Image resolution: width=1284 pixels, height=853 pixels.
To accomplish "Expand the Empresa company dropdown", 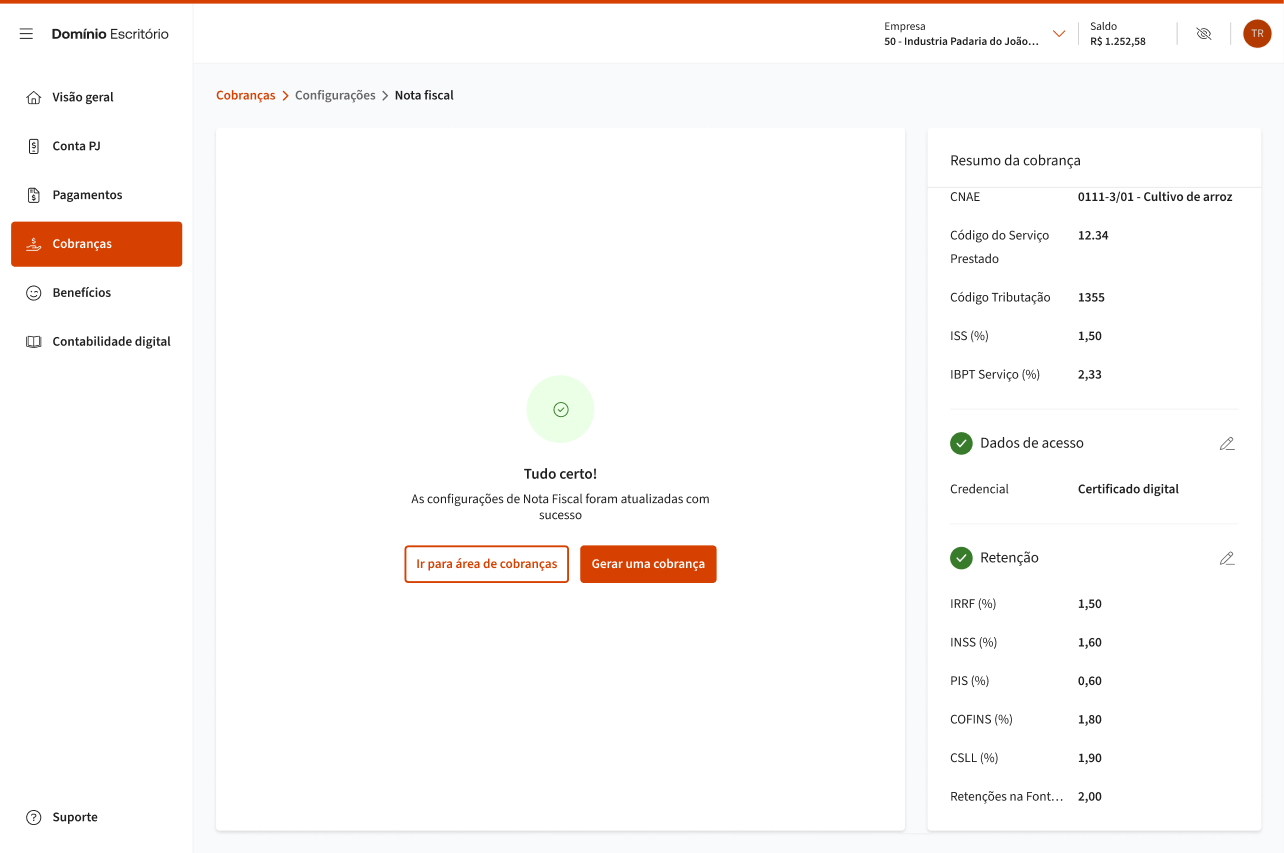I will pyautogui.click(x=1059, y=34).
